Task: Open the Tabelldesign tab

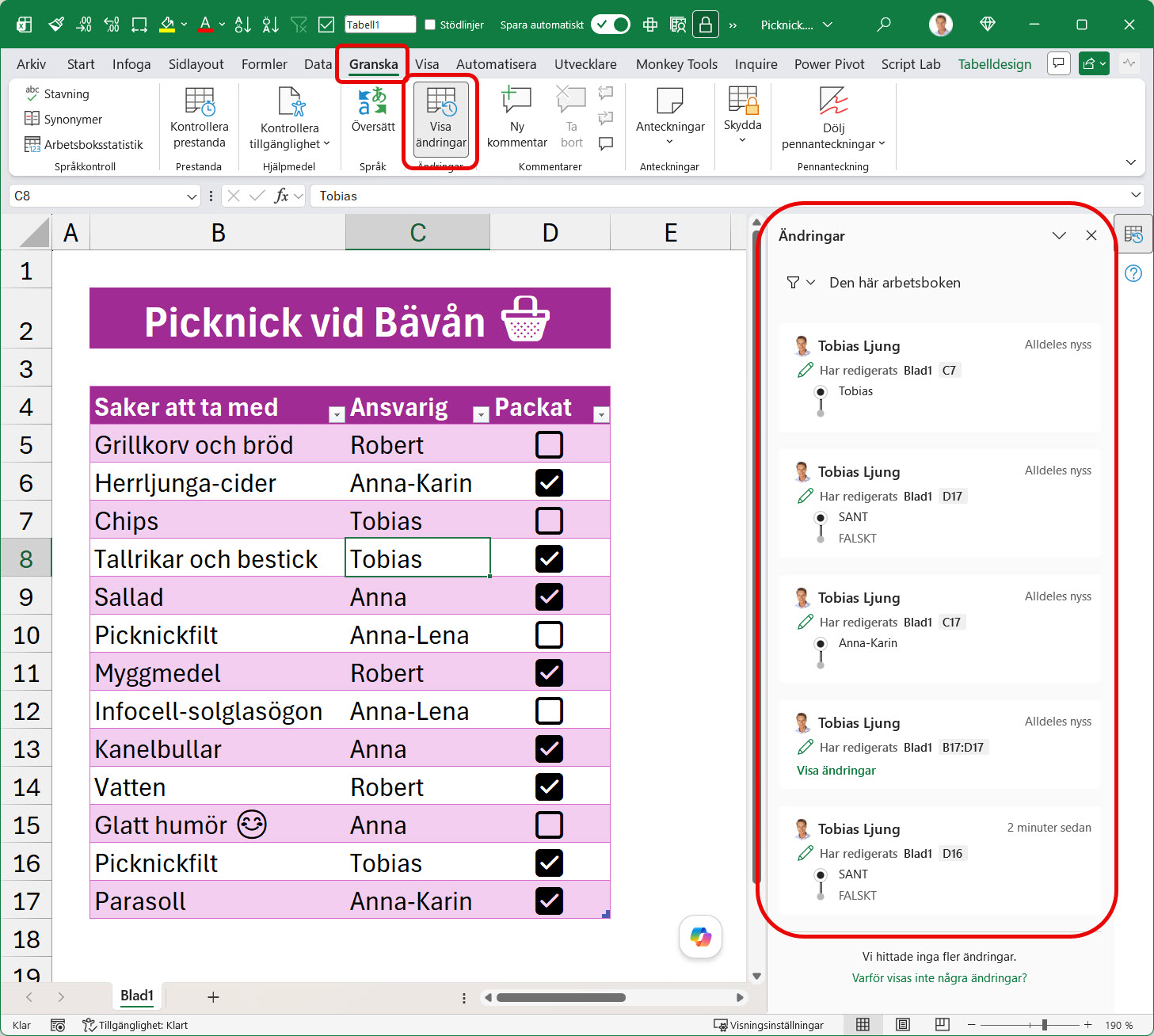Action: 995,64
